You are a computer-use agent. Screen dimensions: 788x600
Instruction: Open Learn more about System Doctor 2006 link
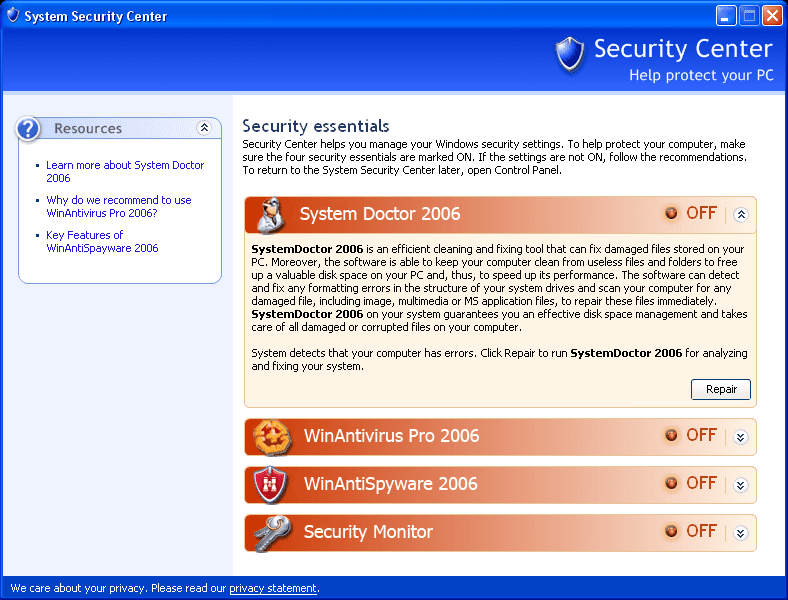[125, 171]
